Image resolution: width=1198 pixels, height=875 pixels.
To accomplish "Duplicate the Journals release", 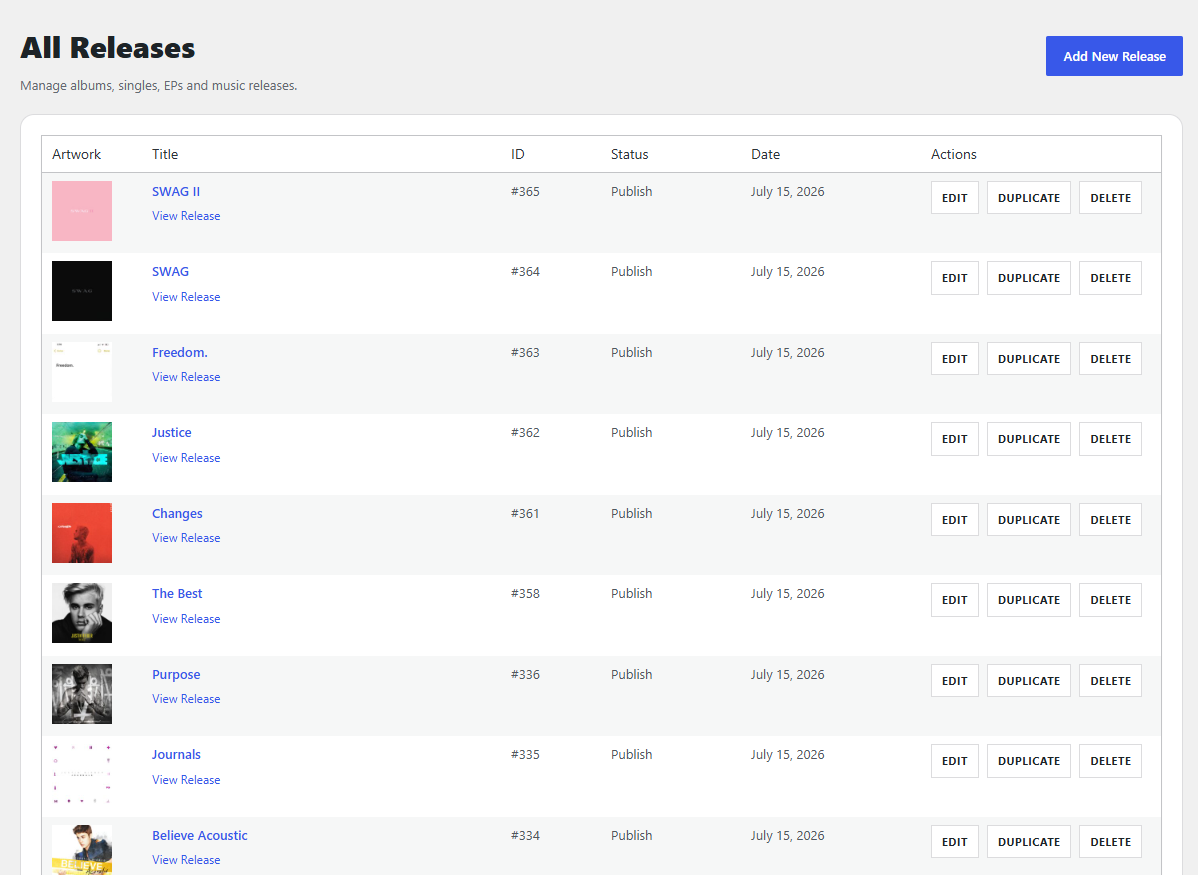I will [1028, 761].
